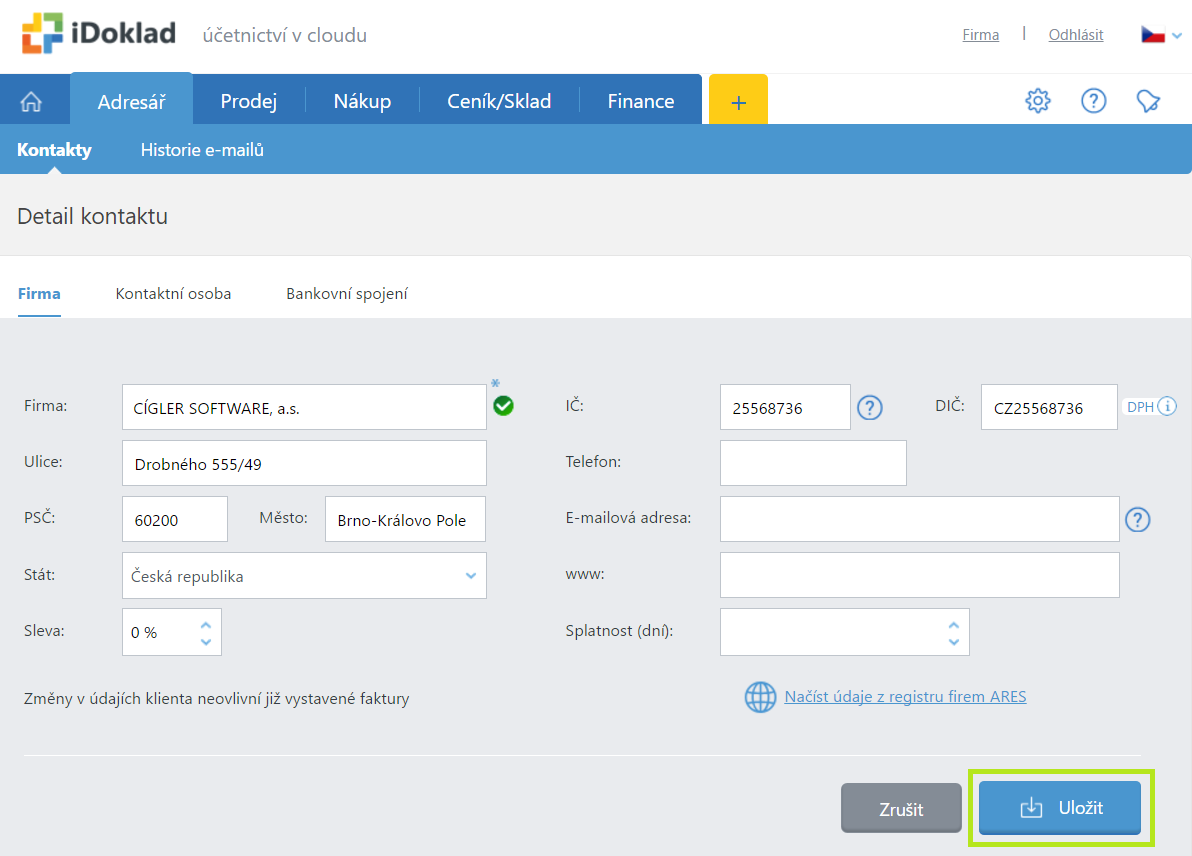Decrease the Sleva percentage value

coord(205,642)
